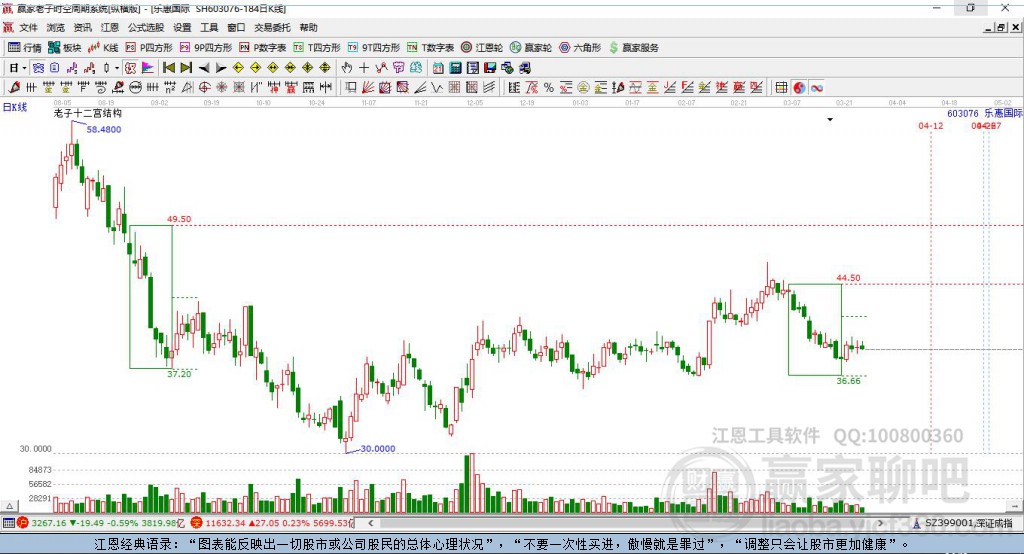Screen dimensions: 1024x554
Task: Open P四方形 tool
Action: (x=149, y=48)
